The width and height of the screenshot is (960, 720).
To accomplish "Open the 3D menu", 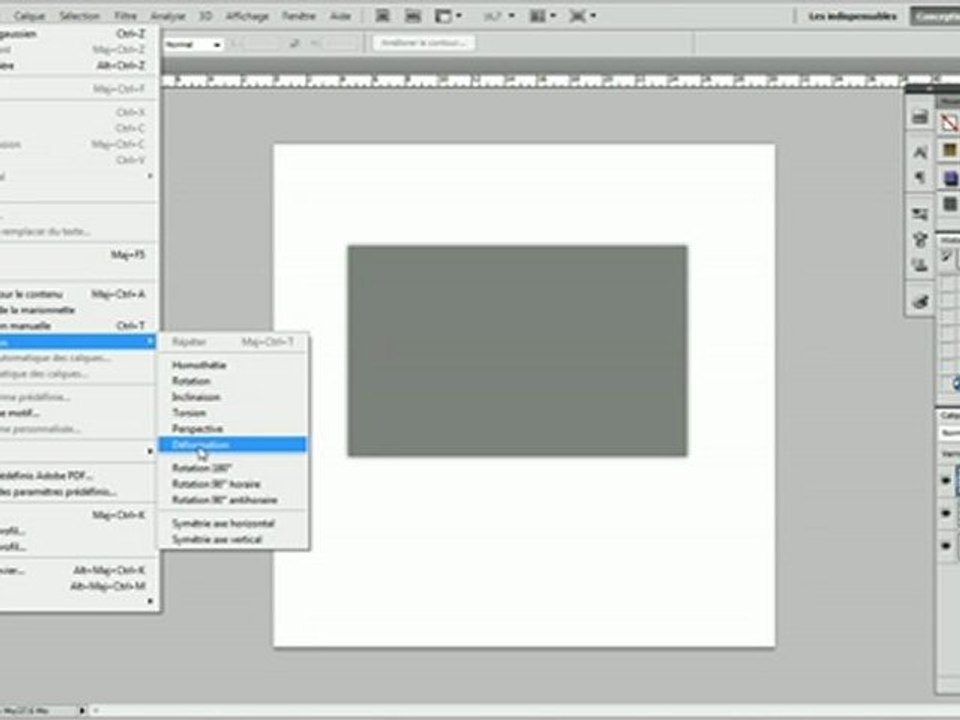I will [x=205, y=16].
